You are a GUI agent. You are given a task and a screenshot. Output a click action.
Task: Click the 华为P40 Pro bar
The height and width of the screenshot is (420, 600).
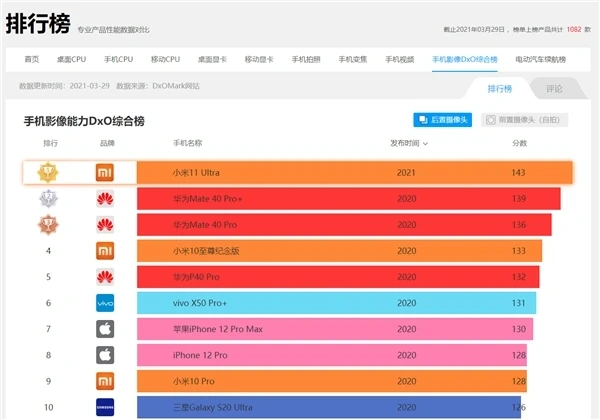click(338, 277)
